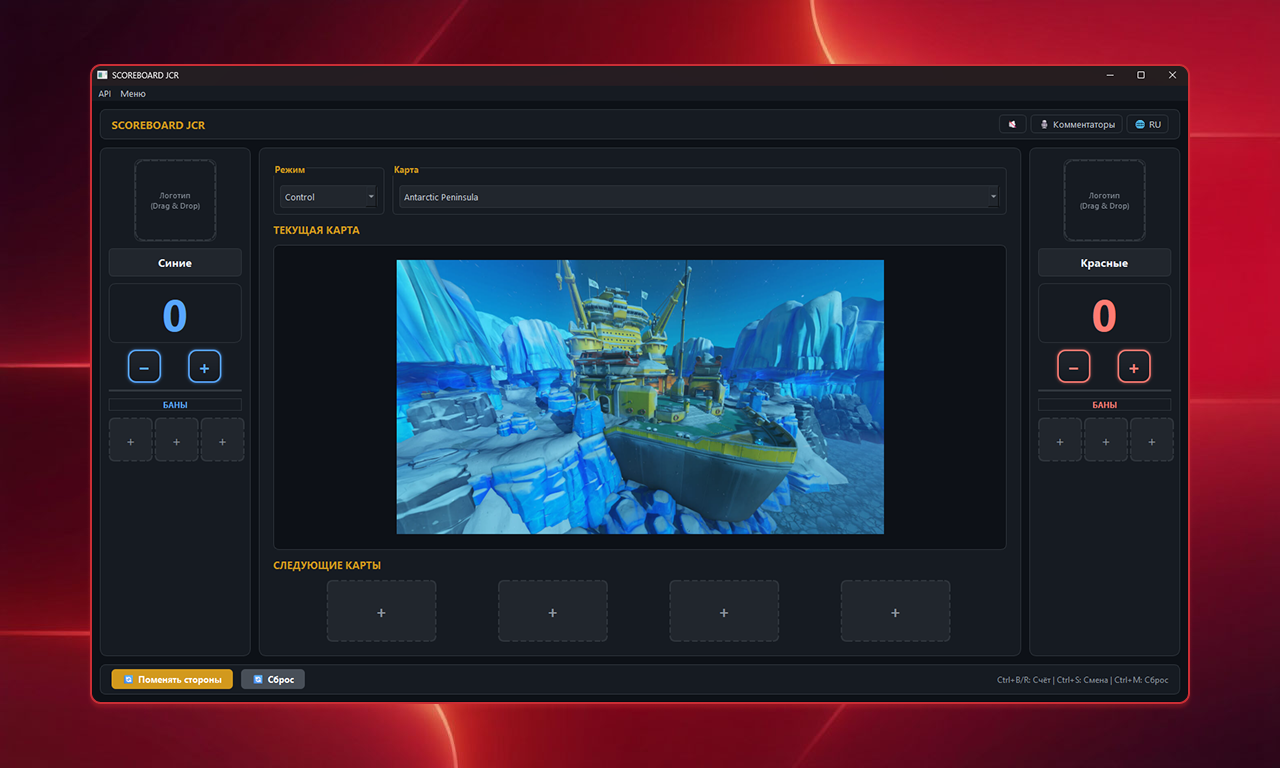
Task: Increase the blue team score
Action: point(204,367)
